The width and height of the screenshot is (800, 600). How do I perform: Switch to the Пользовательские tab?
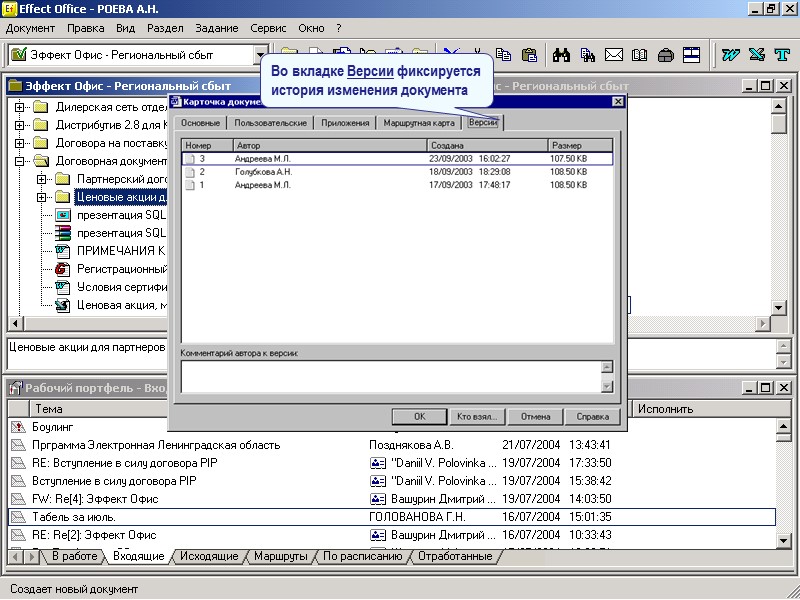(270, 122)
